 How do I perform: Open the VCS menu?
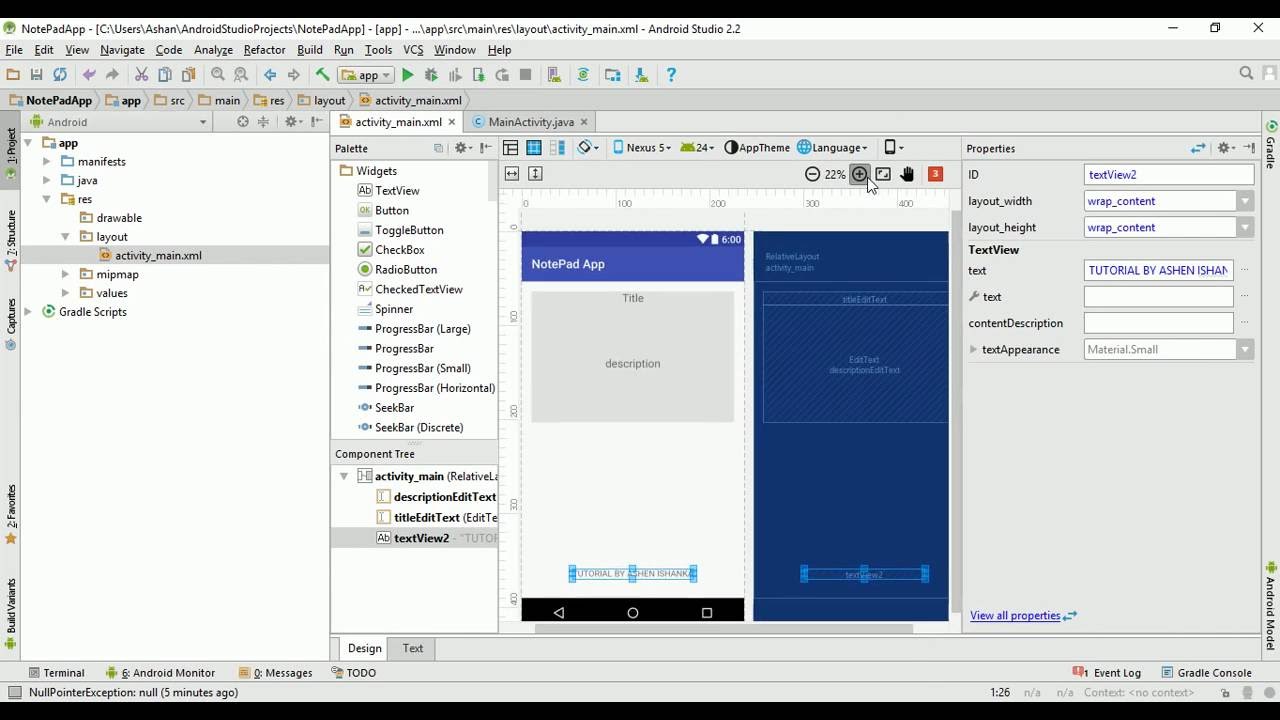tap(413, 50)
